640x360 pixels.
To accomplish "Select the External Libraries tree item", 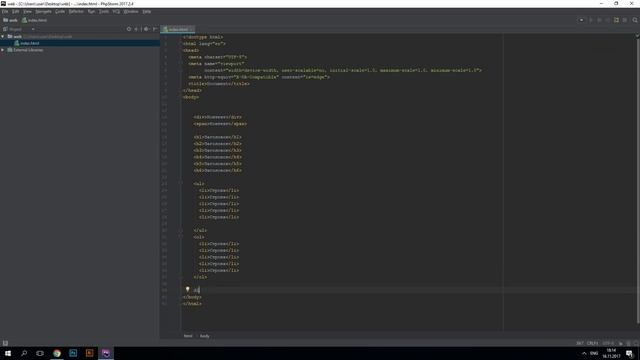I will 25,50.
